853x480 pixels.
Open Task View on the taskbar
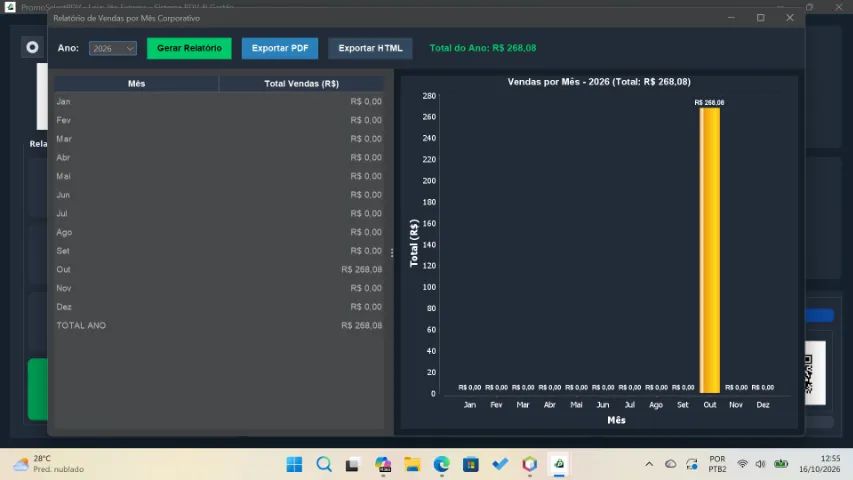[x=353, y=464]
